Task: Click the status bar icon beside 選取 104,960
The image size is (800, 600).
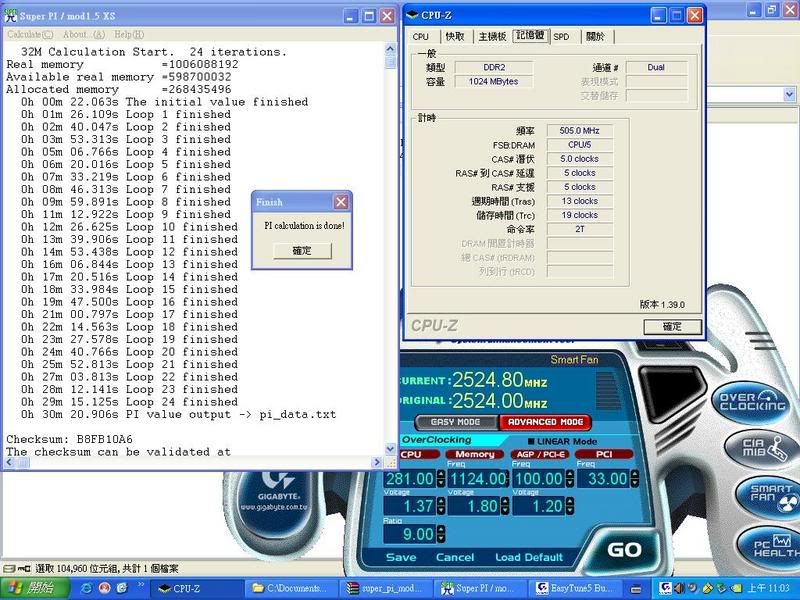Action: 17,568
